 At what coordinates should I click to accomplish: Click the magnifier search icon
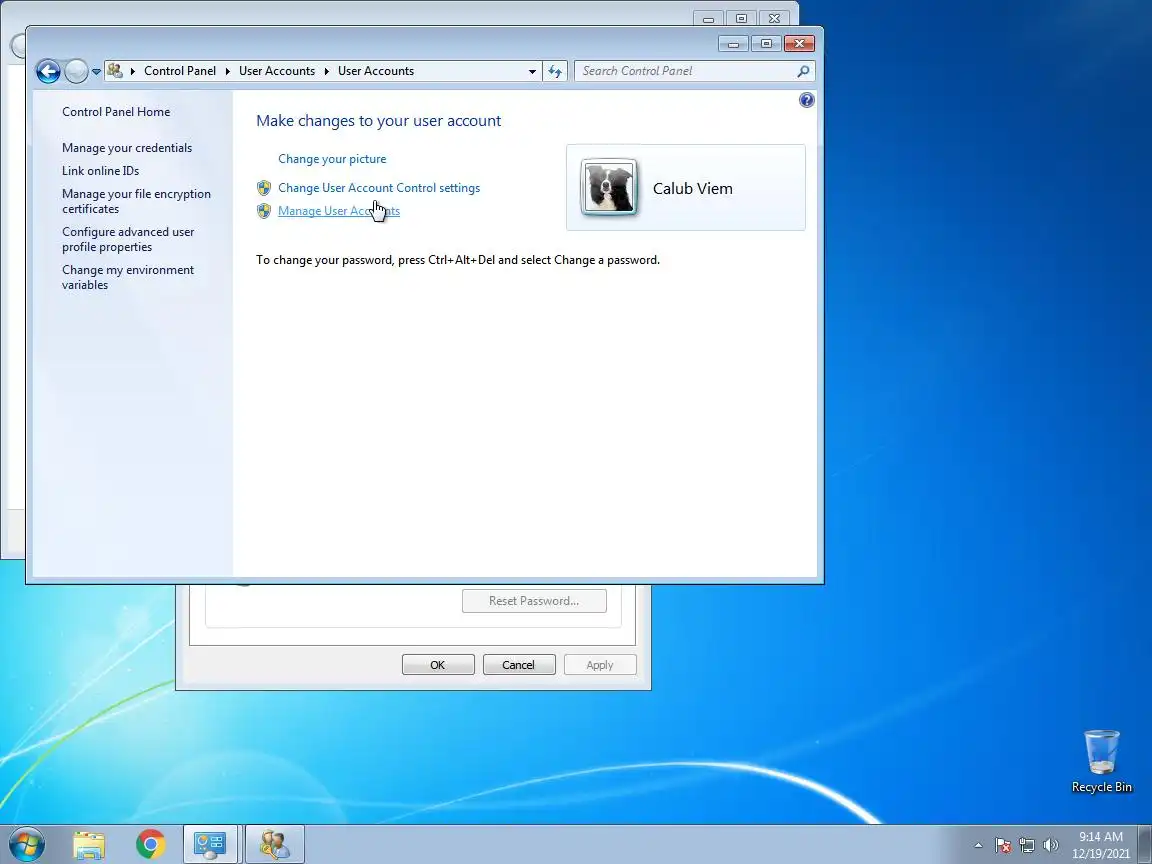pyautogui.click(x=804, y=71)
